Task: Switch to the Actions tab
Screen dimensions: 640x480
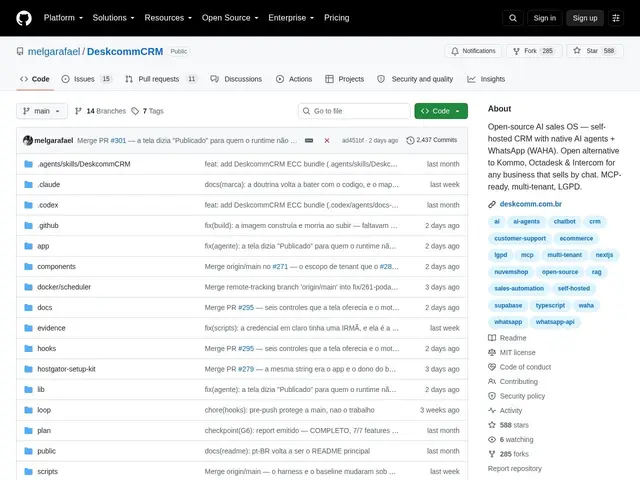Action: [294, 79]
